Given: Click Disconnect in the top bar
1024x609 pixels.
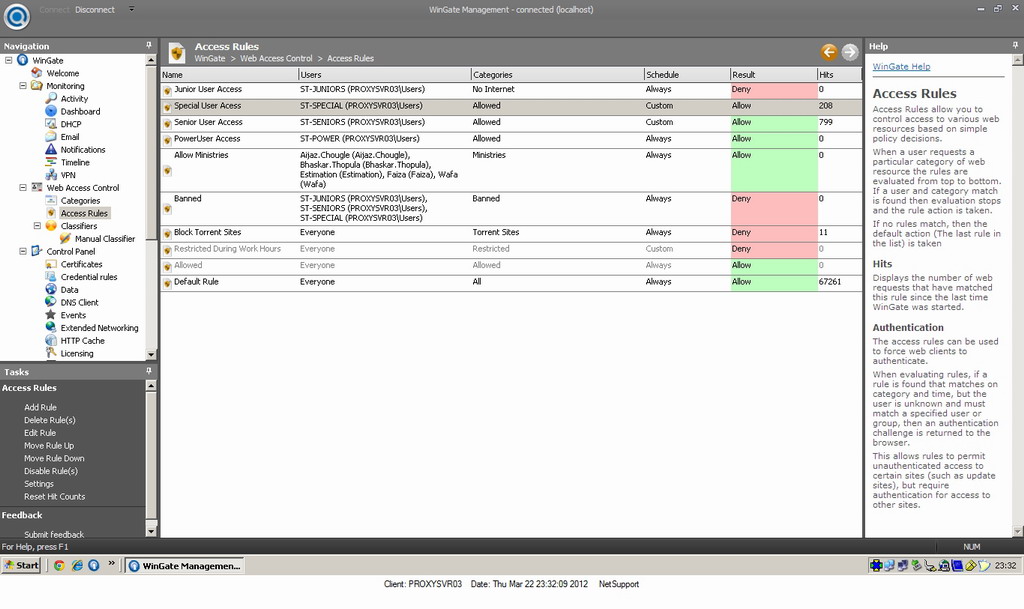Looking at the screenshot, I should [x=95, y=10].
